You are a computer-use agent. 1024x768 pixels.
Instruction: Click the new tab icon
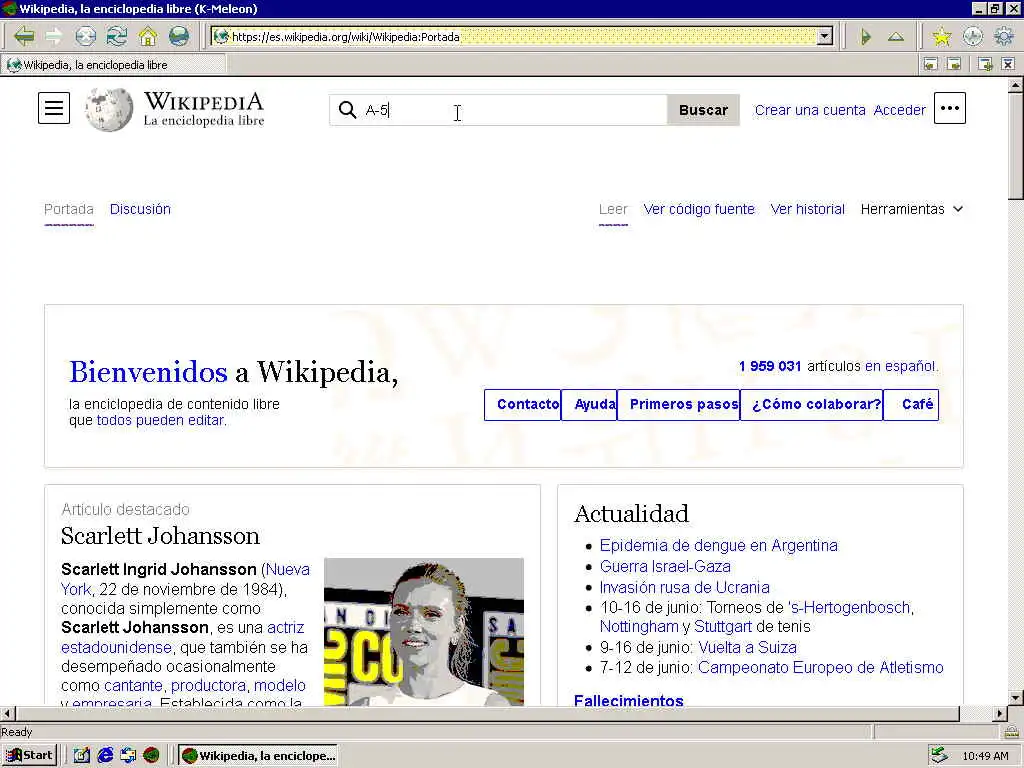985,64
